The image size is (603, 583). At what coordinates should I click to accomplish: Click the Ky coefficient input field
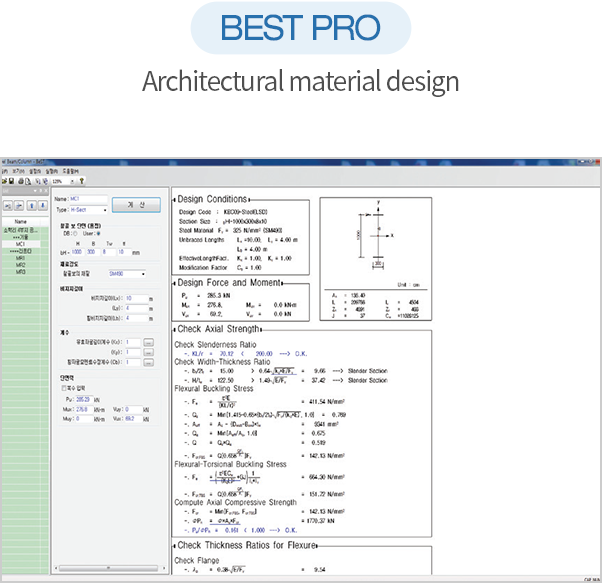coord(133,352)
